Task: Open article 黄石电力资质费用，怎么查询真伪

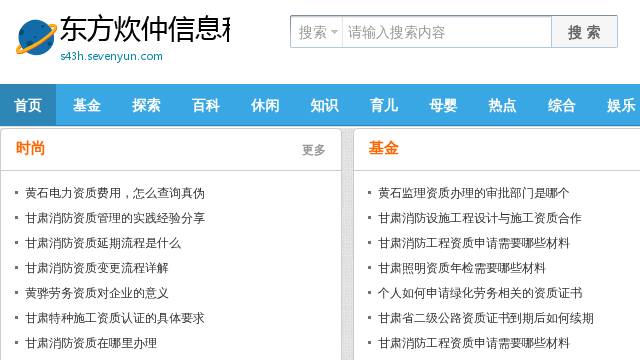Action: click(x=115, y=193)
